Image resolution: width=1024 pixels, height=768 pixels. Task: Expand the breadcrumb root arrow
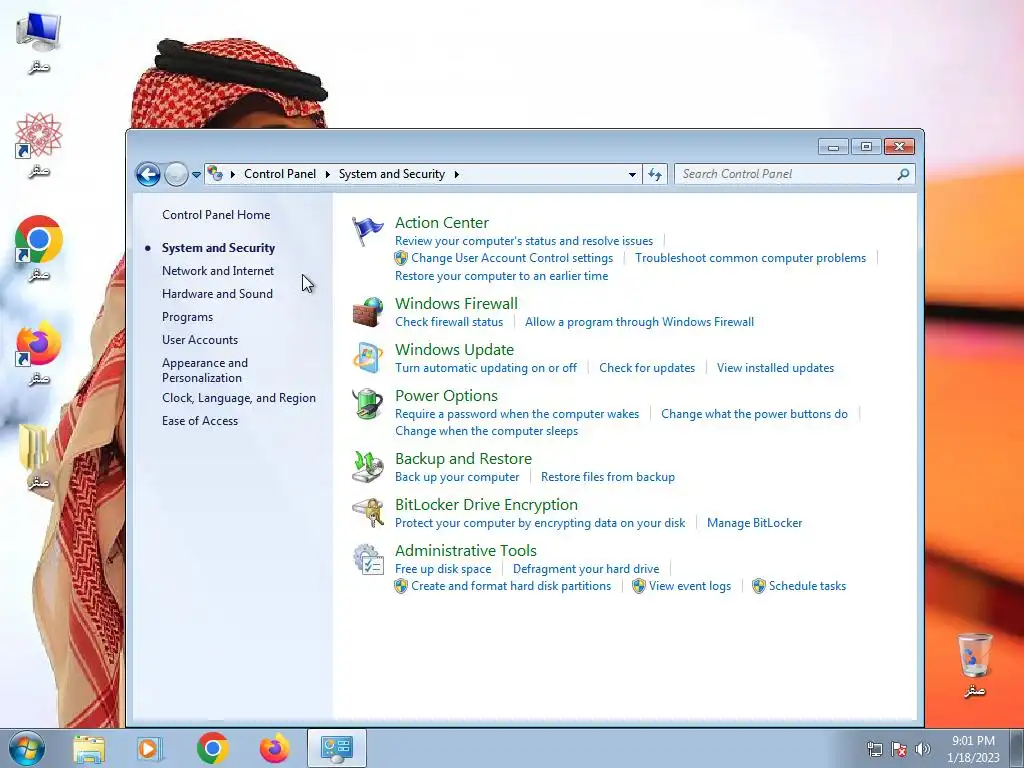click(232, 174)
